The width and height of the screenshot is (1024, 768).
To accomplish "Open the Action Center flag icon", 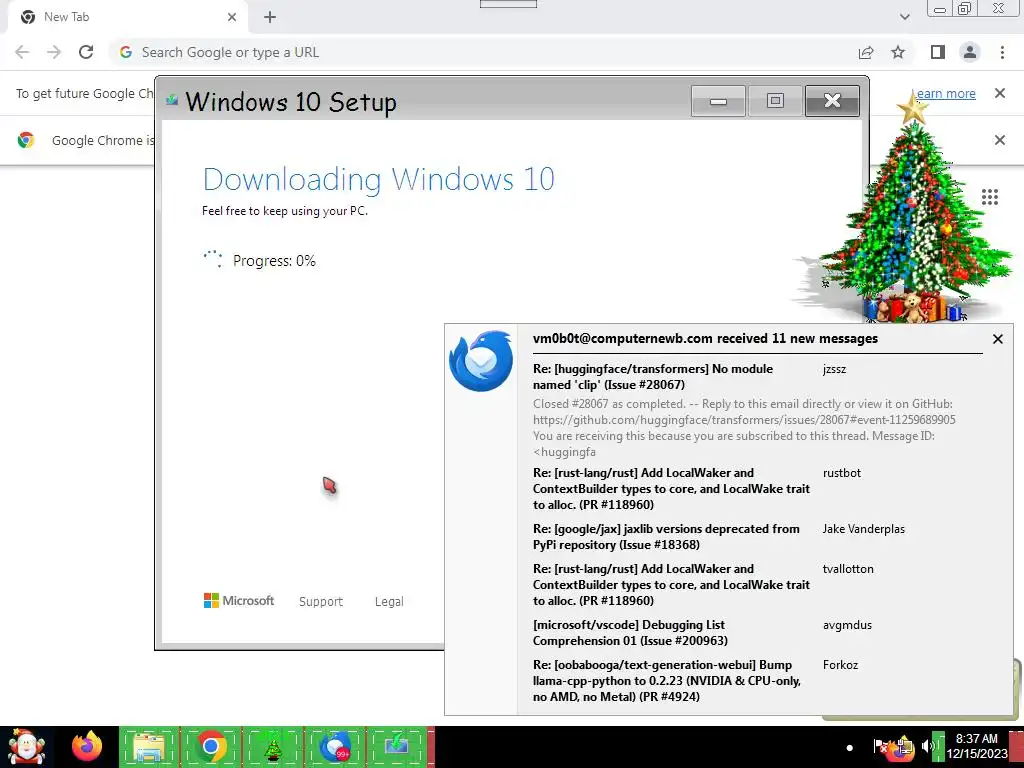I will [880, 746].
